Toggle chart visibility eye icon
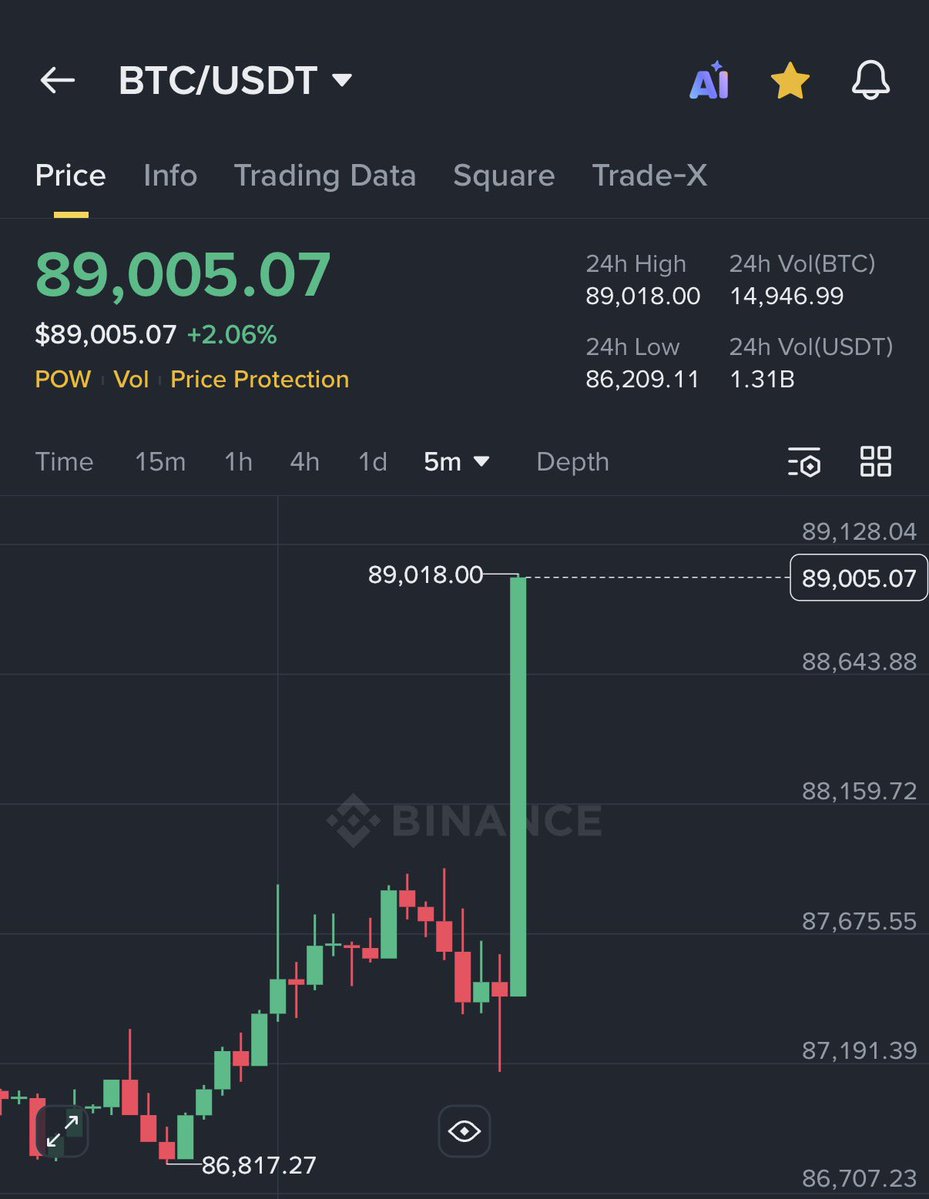This screenshot has width=929, height=1199. click(464, 1131)
